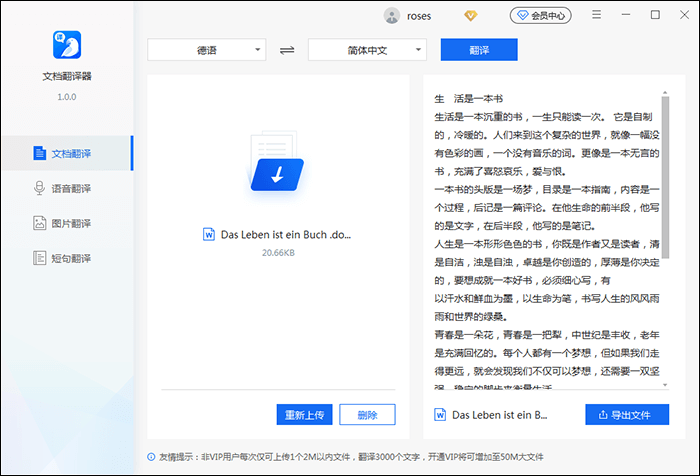The image size is (700, 476).
Task: Click the roses user avatar
Action: (392, 16)
